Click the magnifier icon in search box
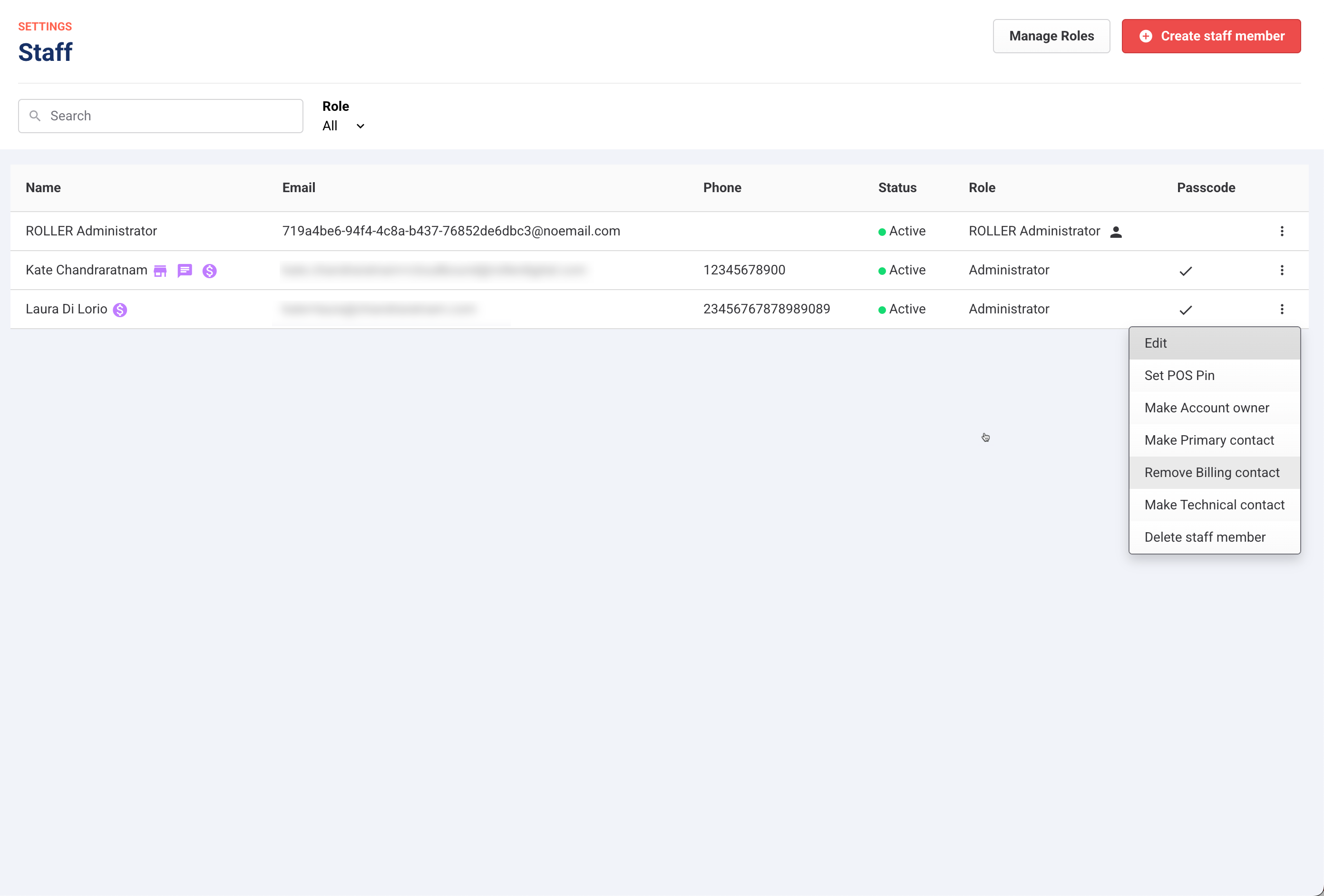 35,116
